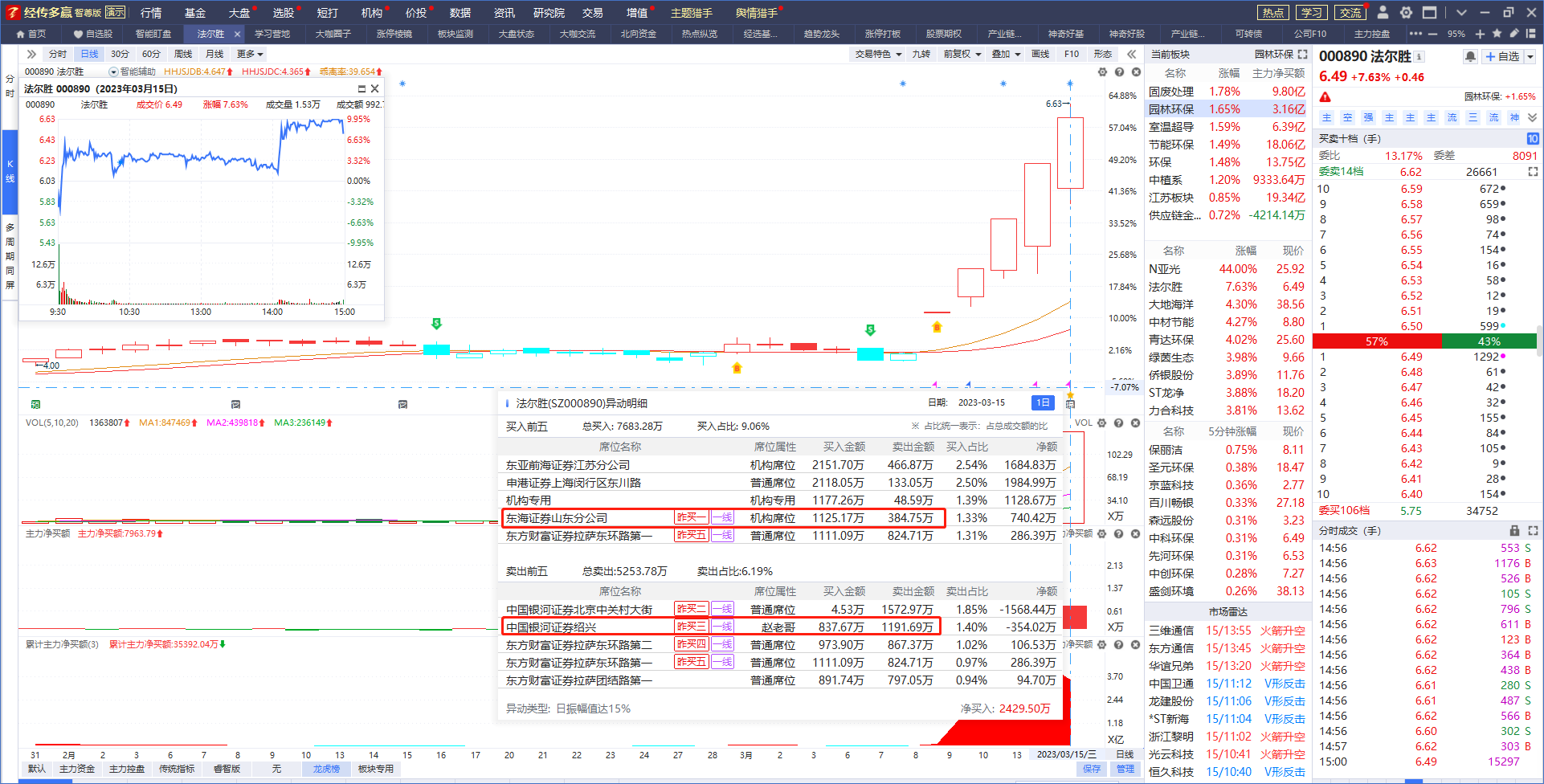This screenshot has width=1544, height=784.
Task: Open the three-dots more tabs icon
Action: tap(1415, 34)
